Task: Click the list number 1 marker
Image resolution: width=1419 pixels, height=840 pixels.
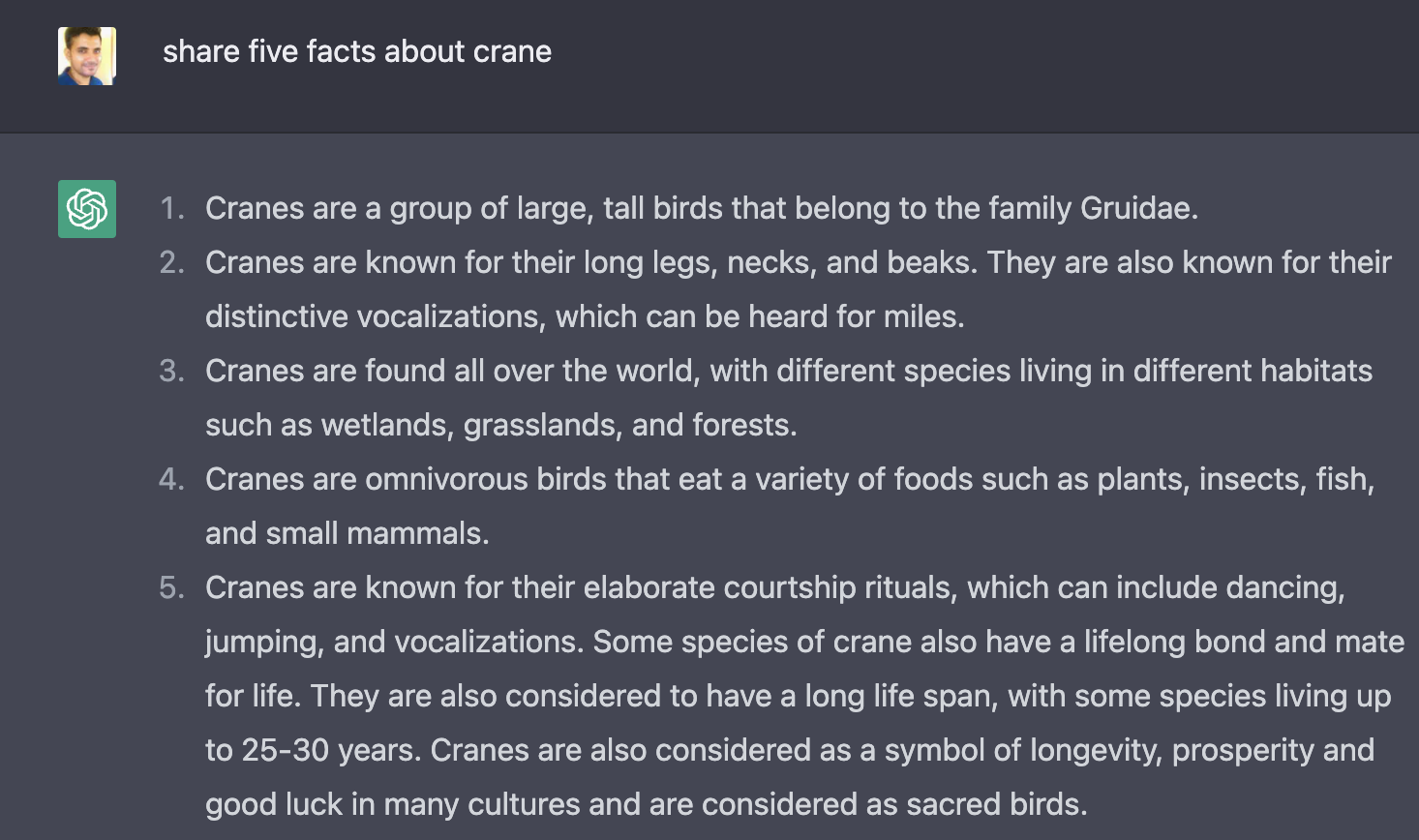Action: 171,208
